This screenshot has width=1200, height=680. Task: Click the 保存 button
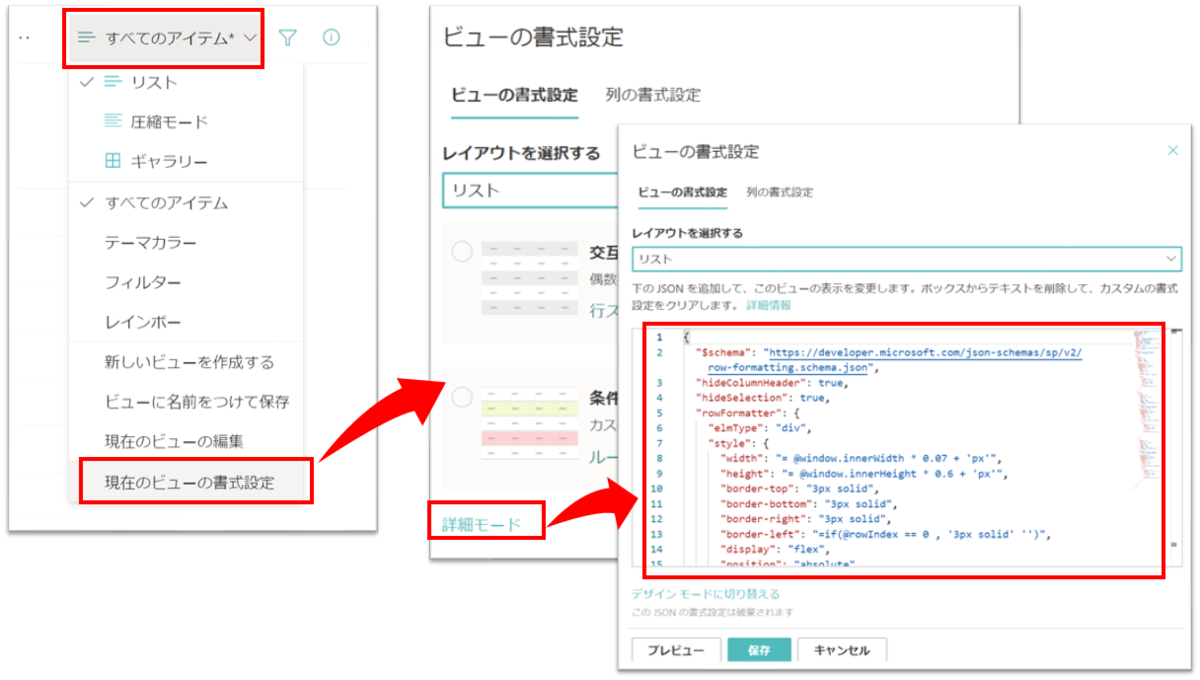[x=761, y=650]
